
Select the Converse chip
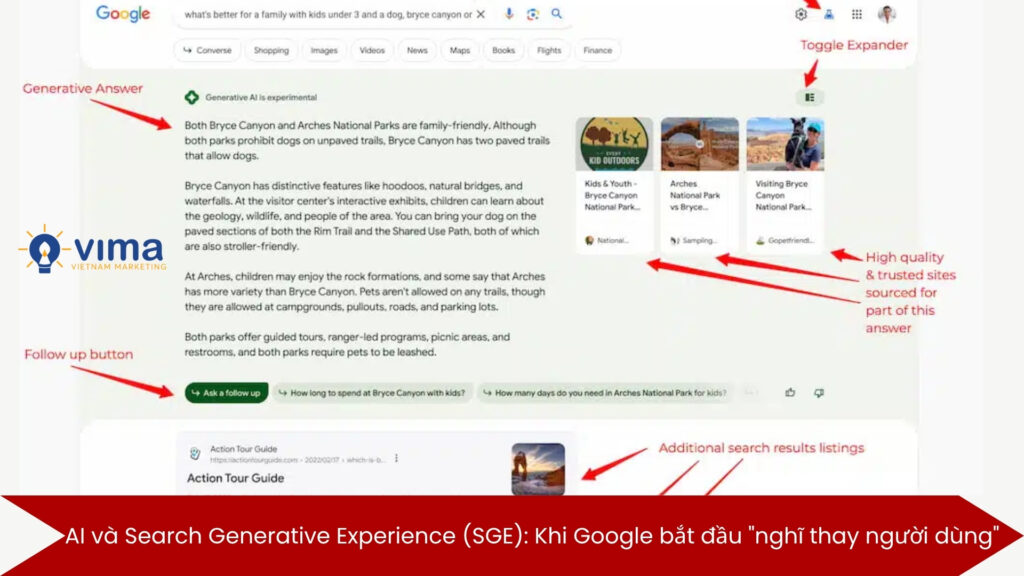pyautogui.click(x=207, y=50)
